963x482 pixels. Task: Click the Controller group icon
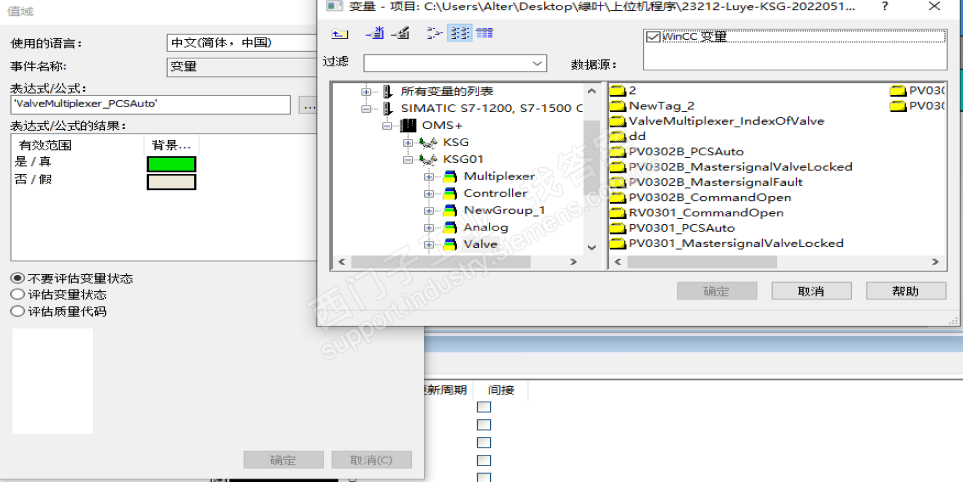click(450, 193)
